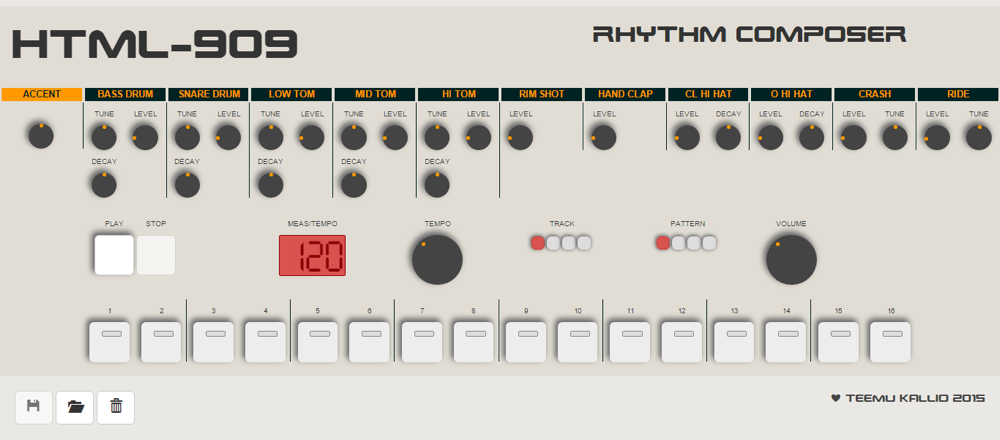Click the large Volume knob

[791, 259]
